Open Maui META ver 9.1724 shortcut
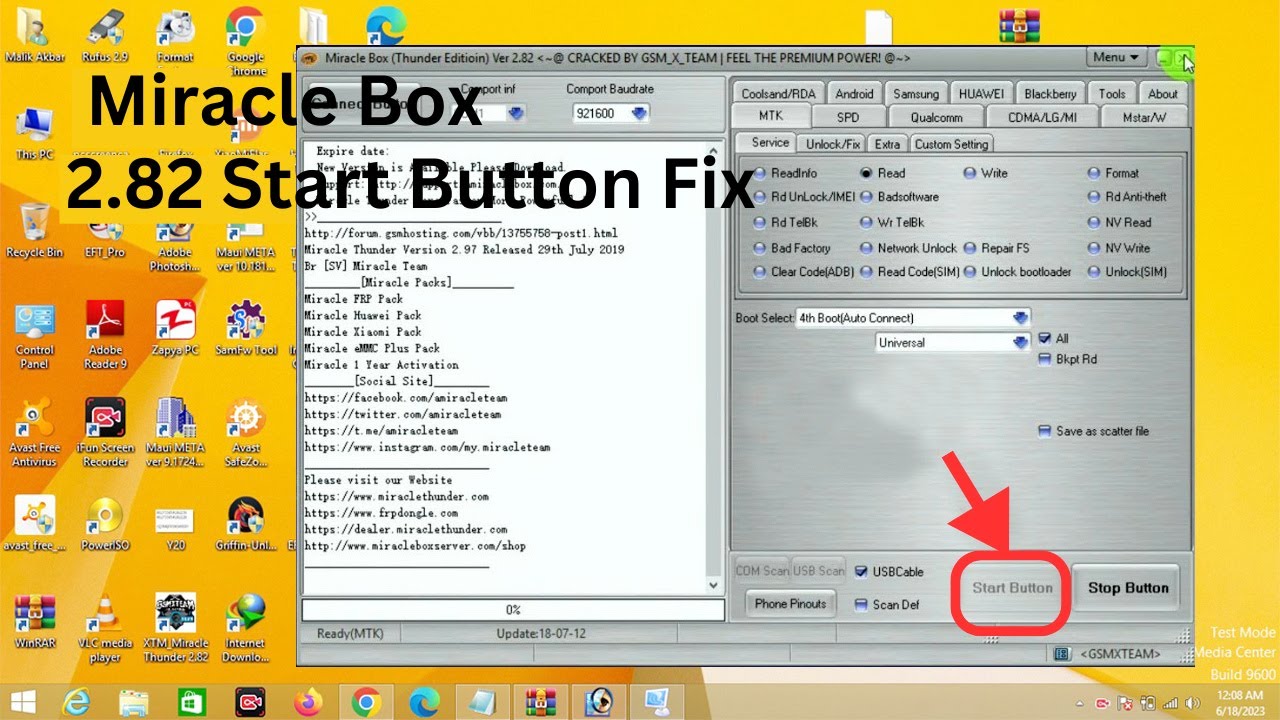 point(175,433)
